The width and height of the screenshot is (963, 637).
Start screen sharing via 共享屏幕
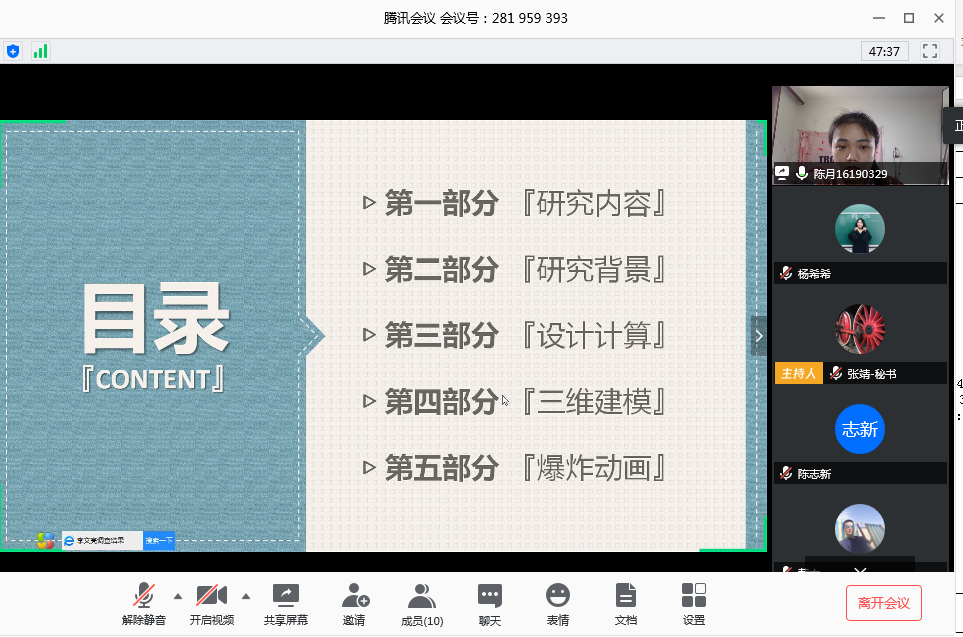click(285, 603)
